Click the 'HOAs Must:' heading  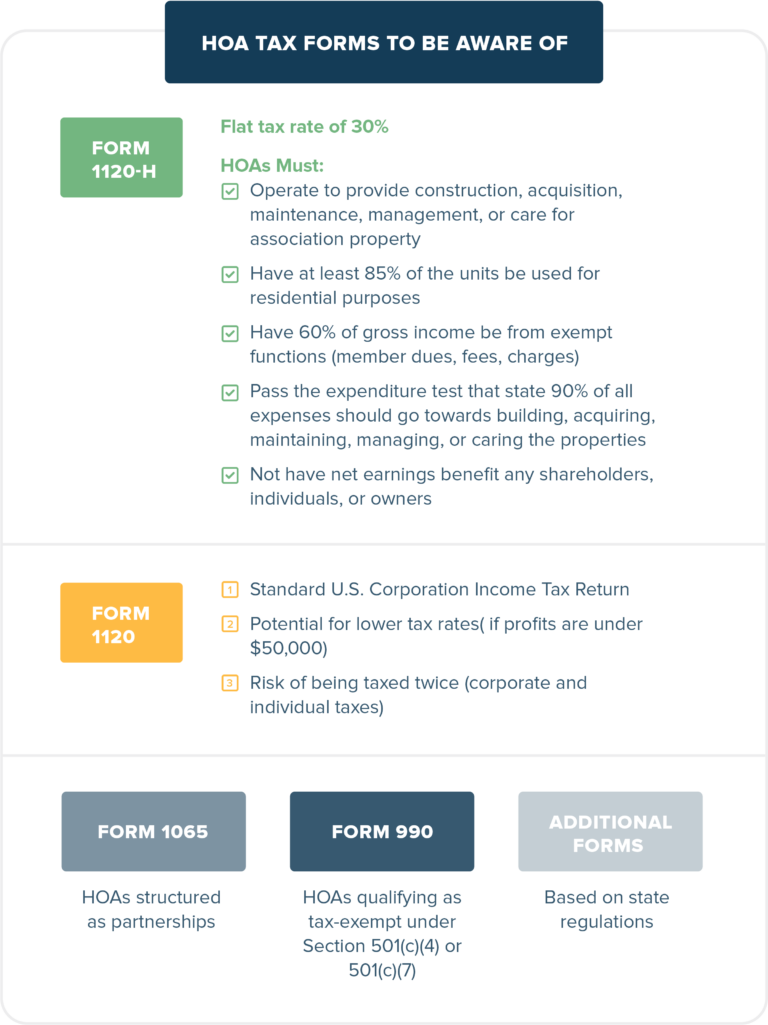[272, 165]
